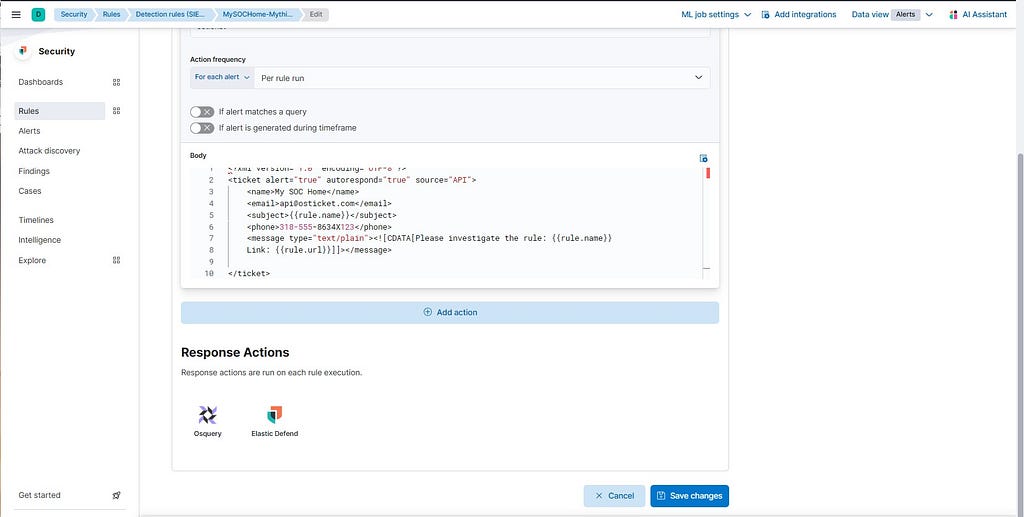Click the Security app logo
The height and width of the screenshot is (517, 1024).
click(x=23, y=51)
